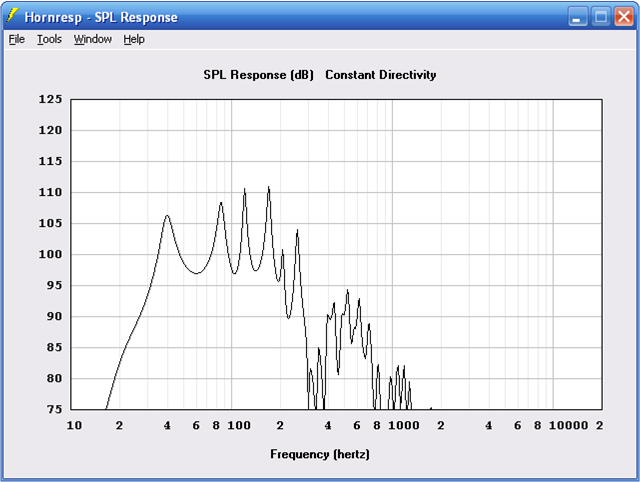Click the 95 dB y-axis label
Screen dimensions: 640x482
pyautogui.click(x=54, y=285)
